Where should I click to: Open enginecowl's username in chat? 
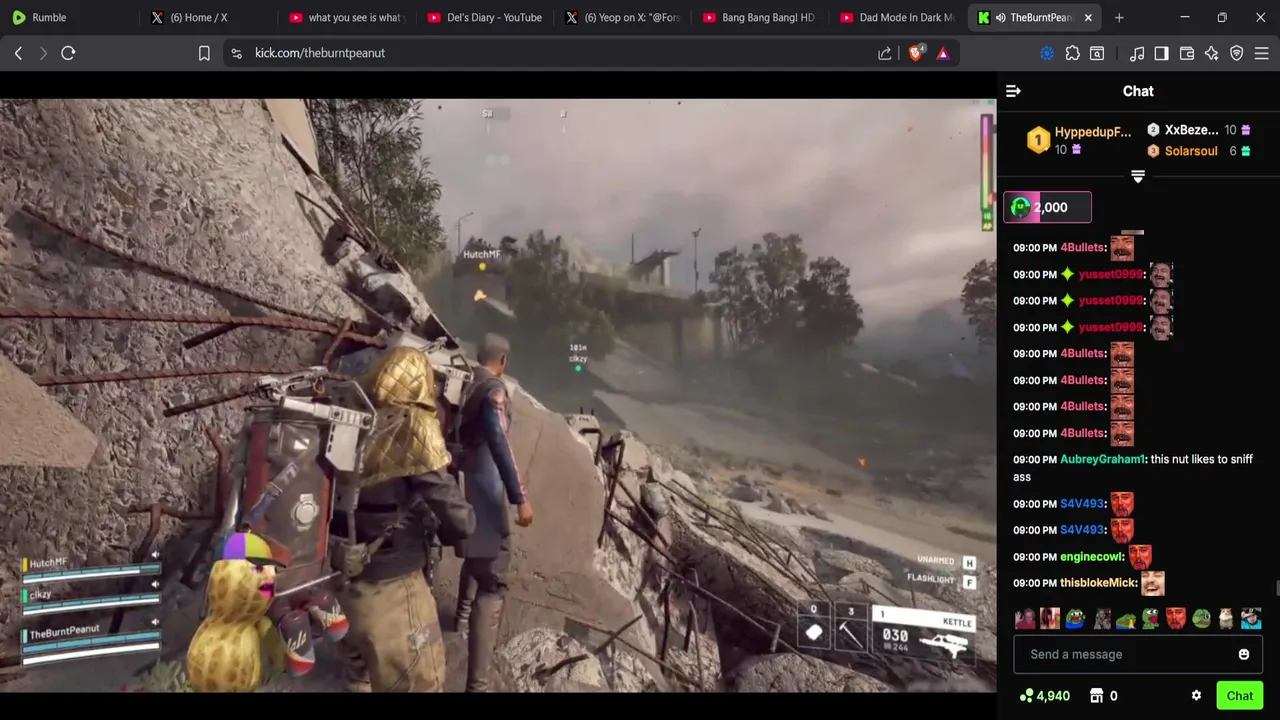1091,557
